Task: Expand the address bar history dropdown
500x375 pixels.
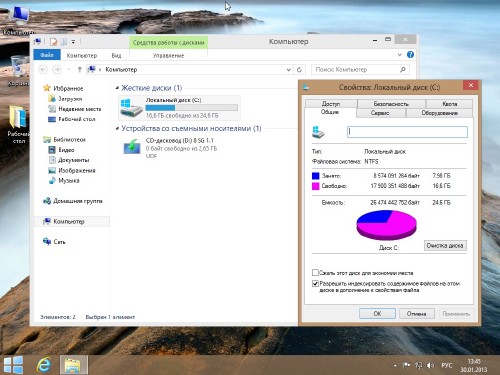Action: click(x=289, y=70)
